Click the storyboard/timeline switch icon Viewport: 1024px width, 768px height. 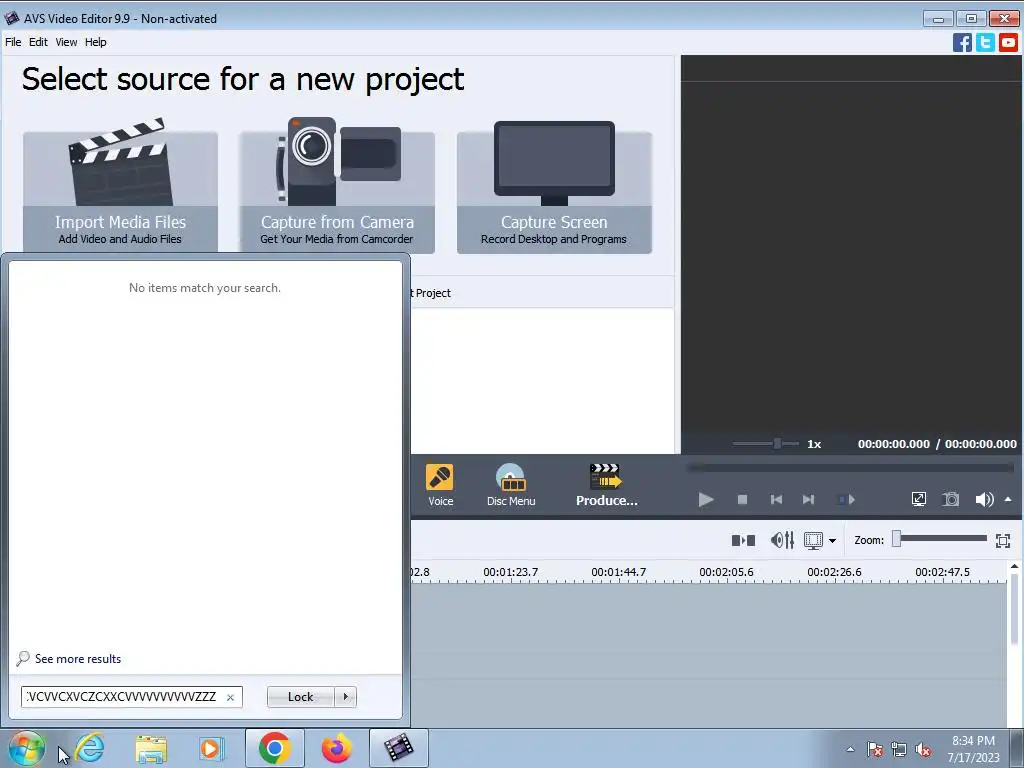[x=743, y=540]
